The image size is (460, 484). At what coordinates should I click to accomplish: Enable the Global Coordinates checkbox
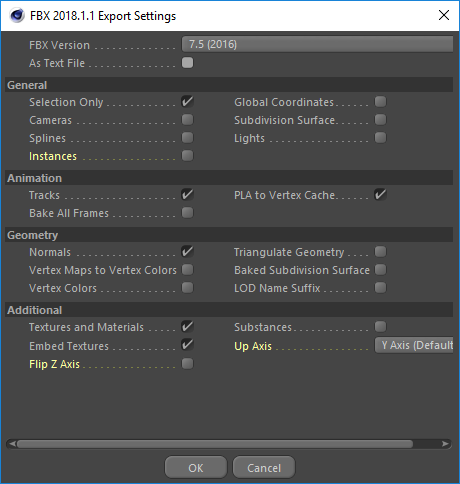coord(380,102)
